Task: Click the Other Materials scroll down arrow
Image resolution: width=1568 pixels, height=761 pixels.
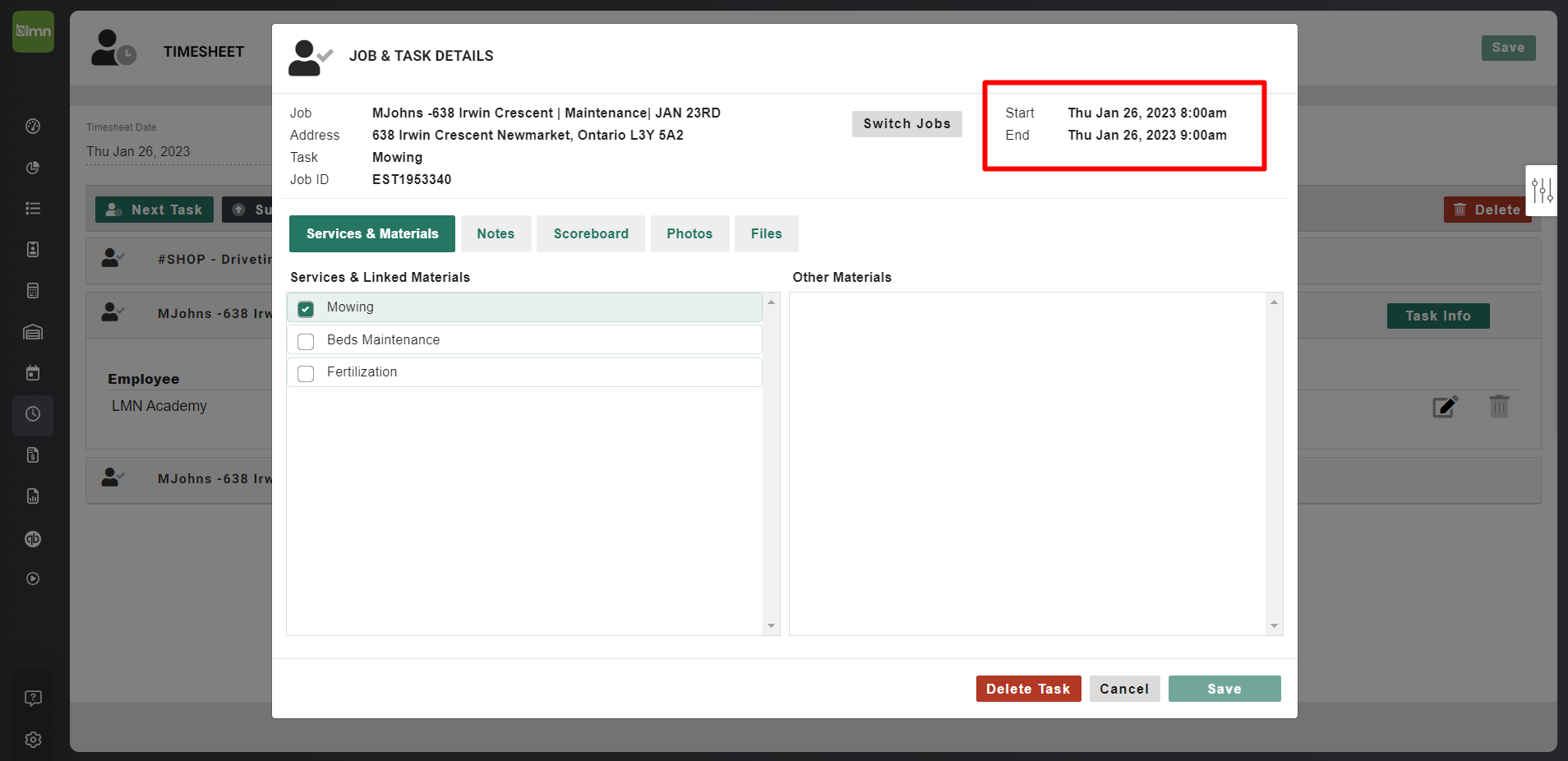Action: pyautogui.click(x=1274, y=626)
